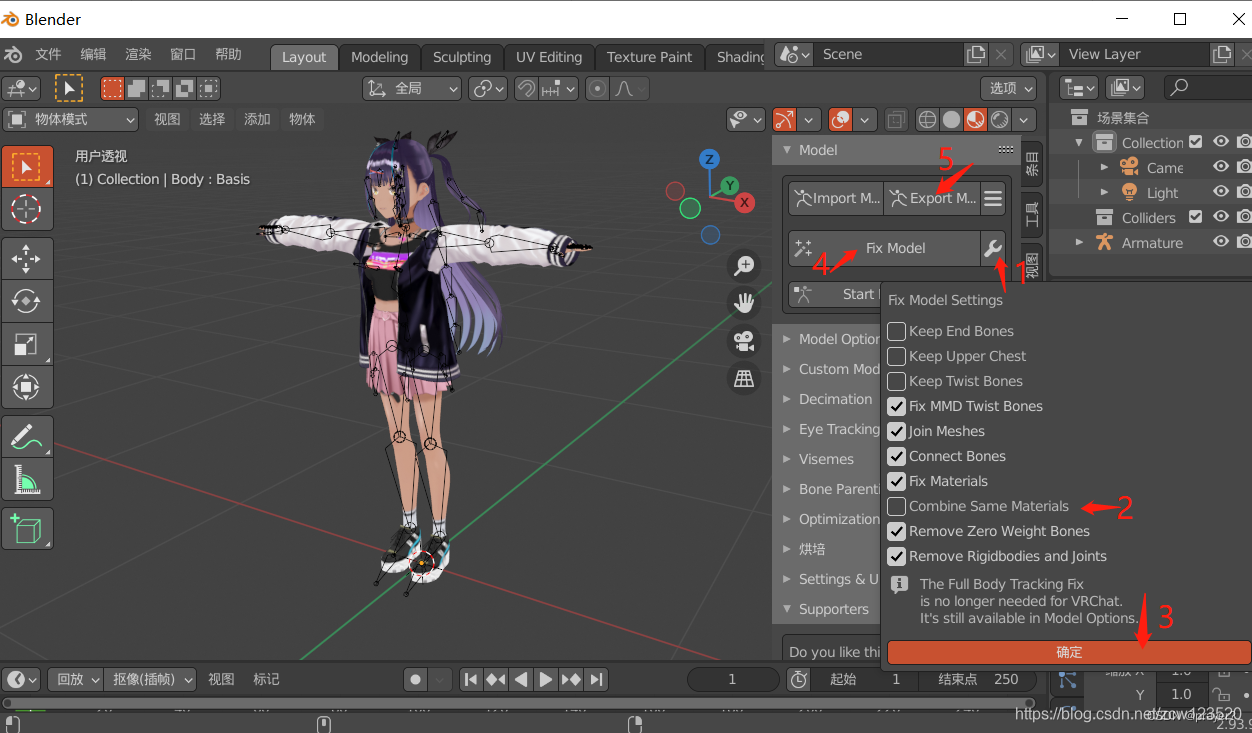
Task: Select the Move tool
Action: (x=26, y=259)
